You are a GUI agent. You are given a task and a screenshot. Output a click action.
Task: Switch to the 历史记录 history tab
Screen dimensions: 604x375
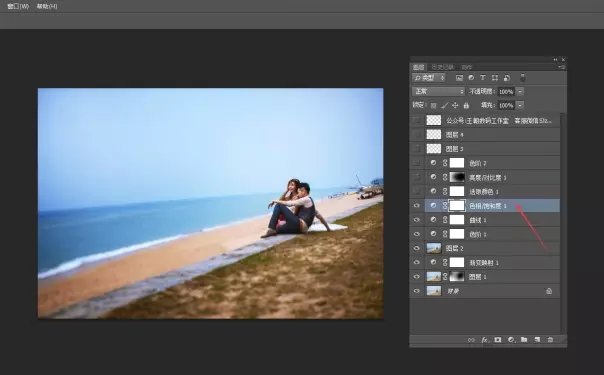pyautogui.click(x=443, y=67)
